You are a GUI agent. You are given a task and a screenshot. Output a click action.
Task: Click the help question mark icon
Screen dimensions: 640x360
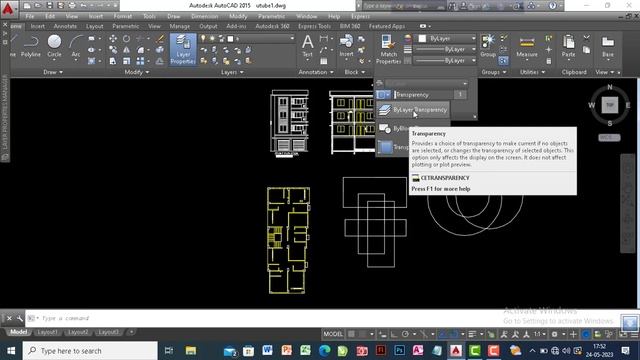[553, 6]
